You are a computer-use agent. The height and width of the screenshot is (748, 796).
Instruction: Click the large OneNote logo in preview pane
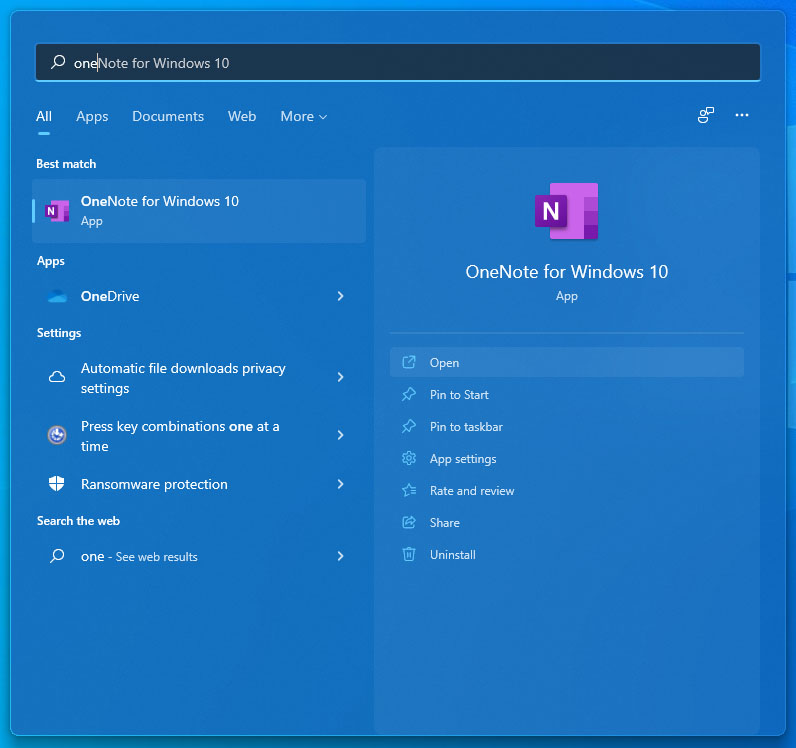pos(567,211)
